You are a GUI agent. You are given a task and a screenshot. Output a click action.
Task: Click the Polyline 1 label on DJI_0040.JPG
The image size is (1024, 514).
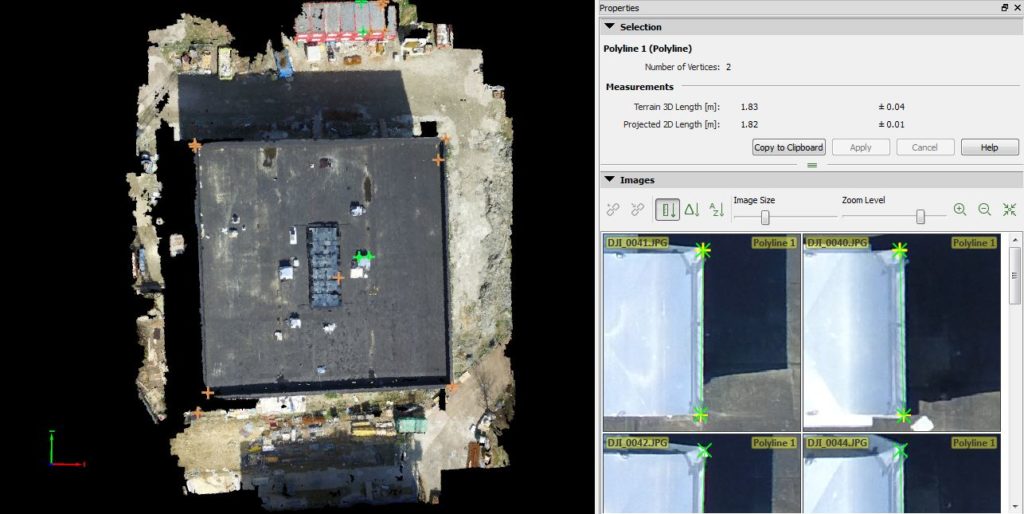[x=974, y=243]
